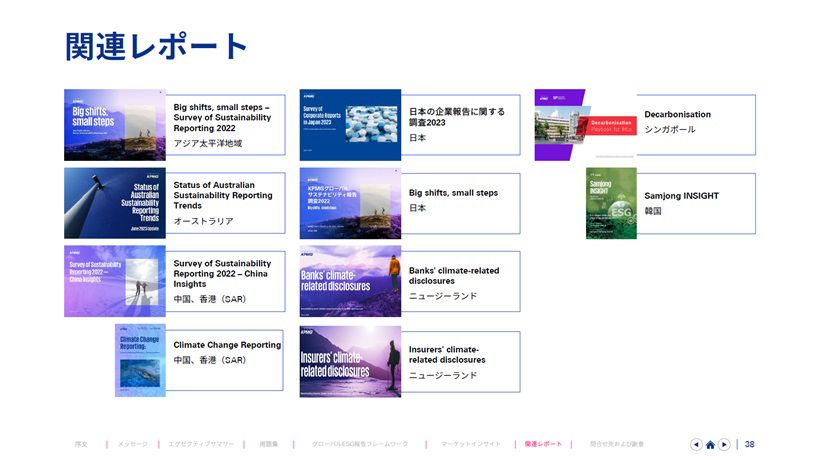820x460 pixels.
Task: Go to the previous page arrow
Action: click(x=696, y=444)
